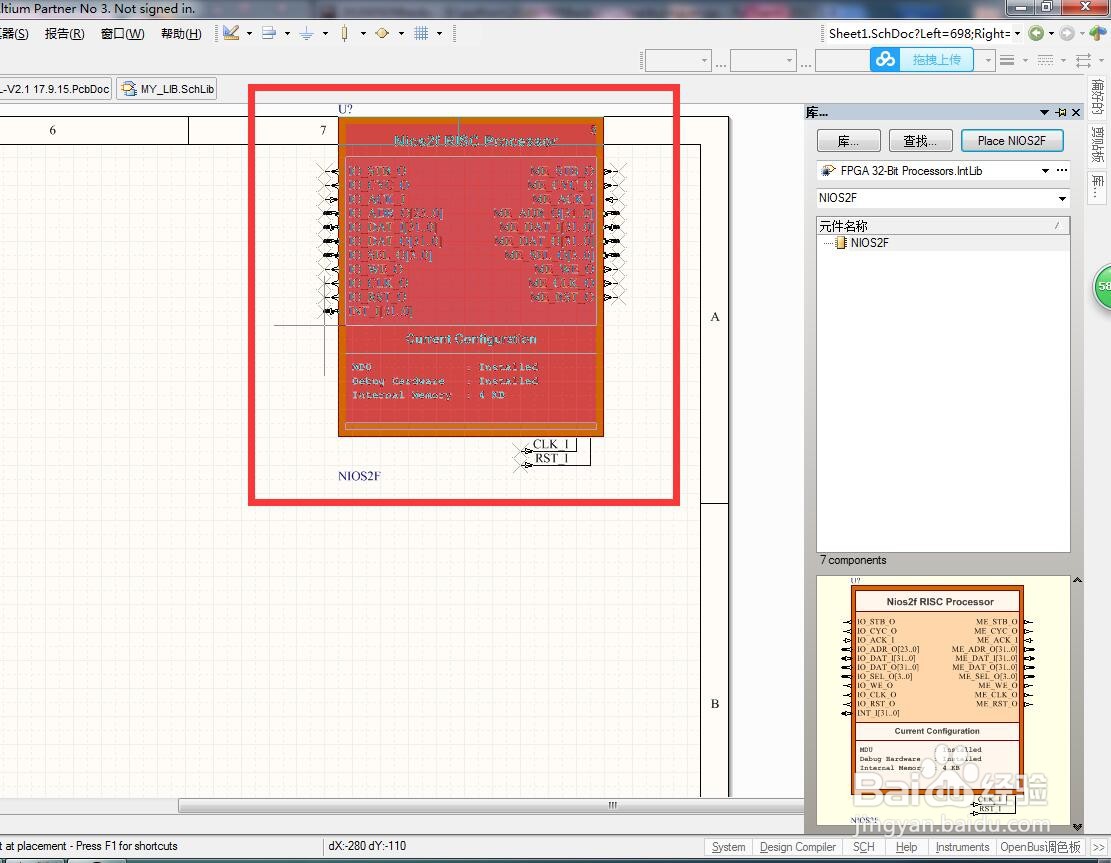This screenshot has width=1111, height=863.
Task: Click the green circle 58 badge
Action: 1102,286
